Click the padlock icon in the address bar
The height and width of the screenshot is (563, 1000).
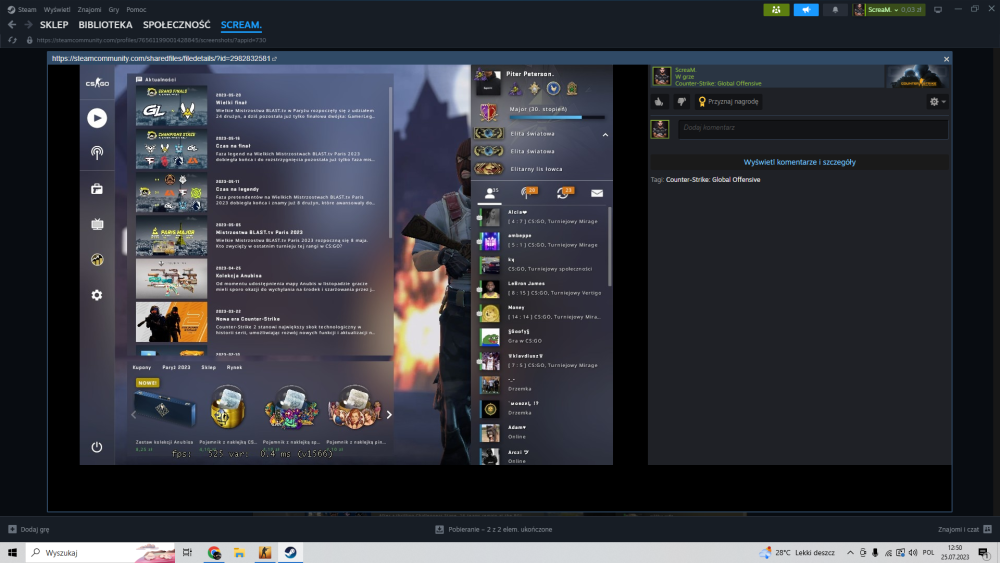pyautogui.click(x=29, y=40)
